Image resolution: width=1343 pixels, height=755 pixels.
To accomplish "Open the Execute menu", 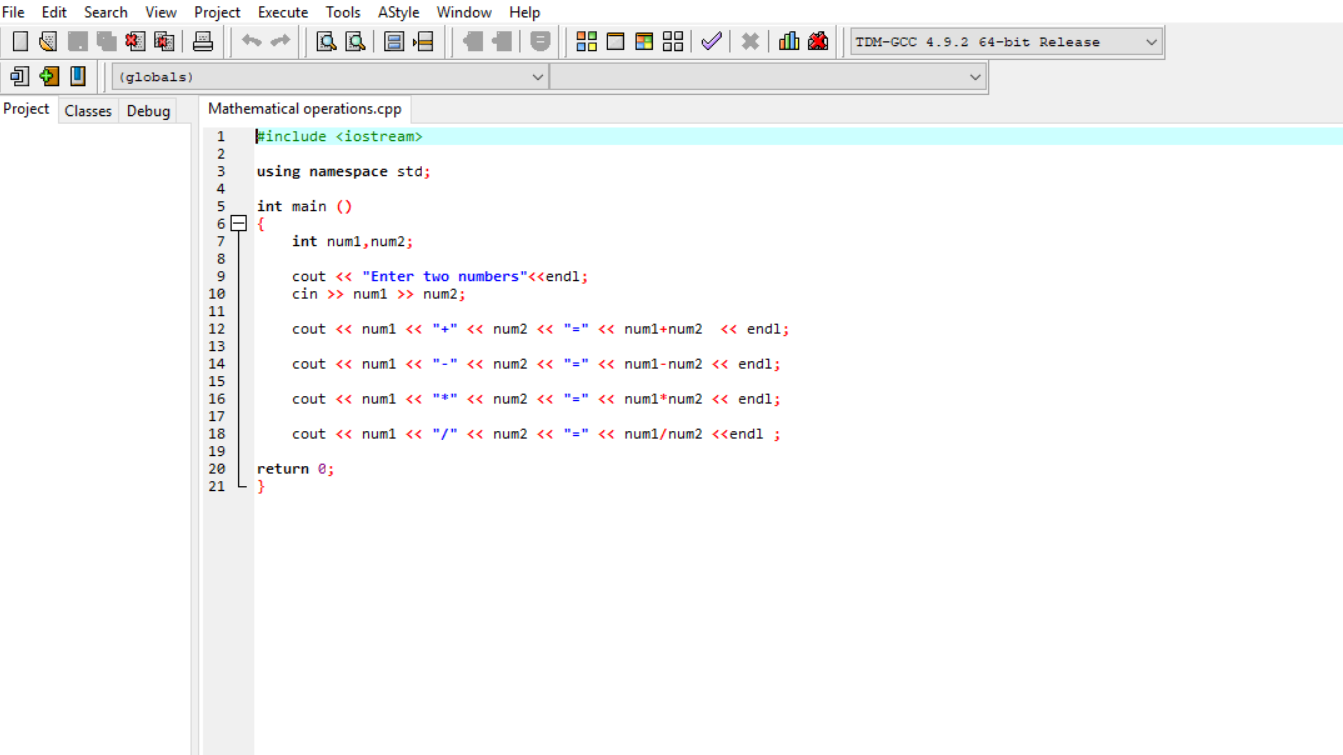I will tap(283, 12).
